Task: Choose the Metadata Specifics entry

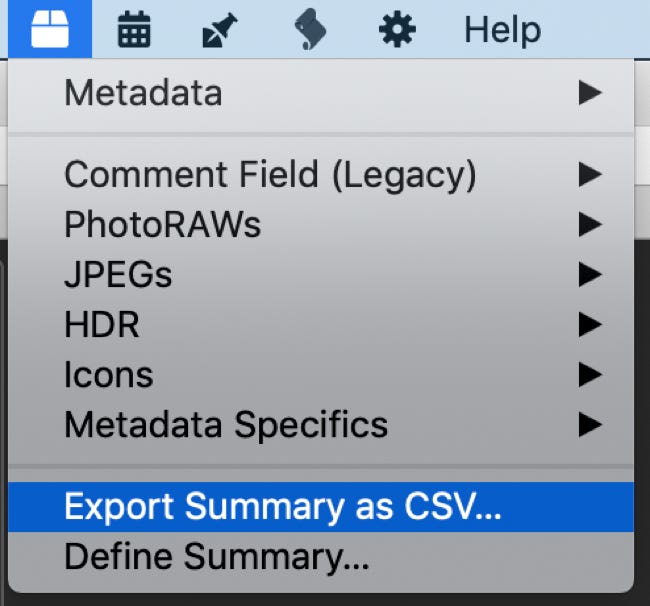Action: [x=226, y=425]
